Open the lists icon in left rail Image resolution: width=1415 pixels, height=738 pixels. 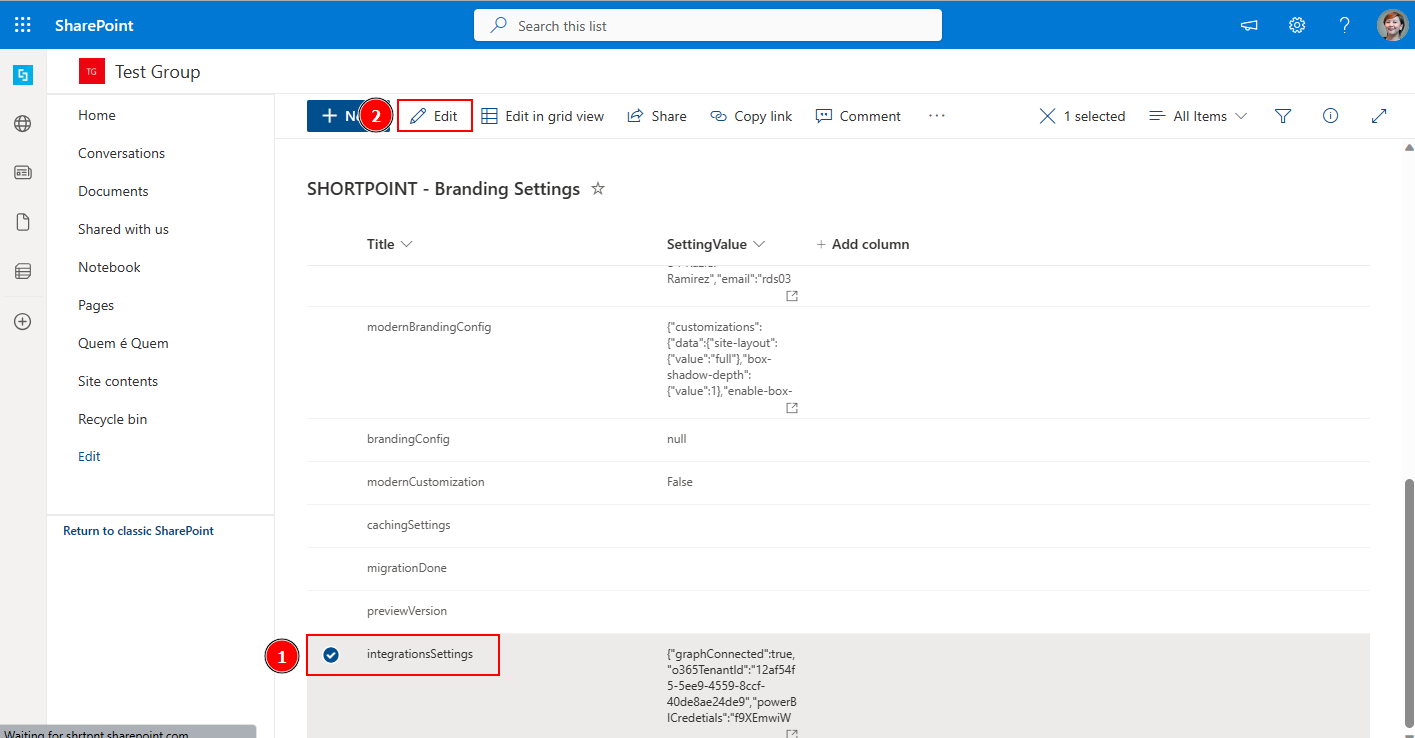point(23,271)
